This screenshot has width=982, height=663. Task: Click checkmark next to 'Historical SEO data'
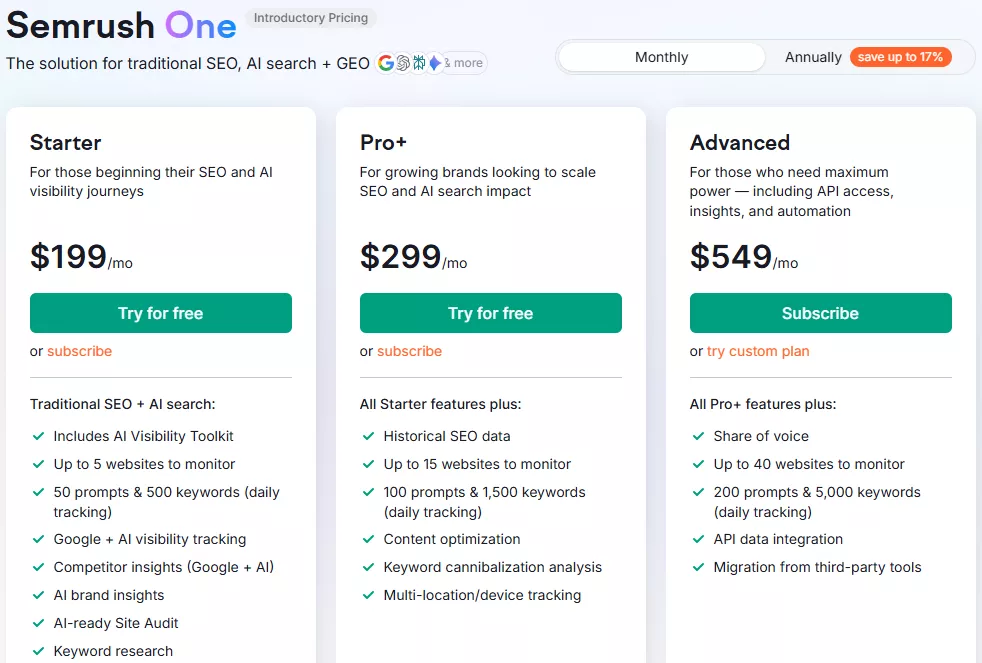click(368, 436)
